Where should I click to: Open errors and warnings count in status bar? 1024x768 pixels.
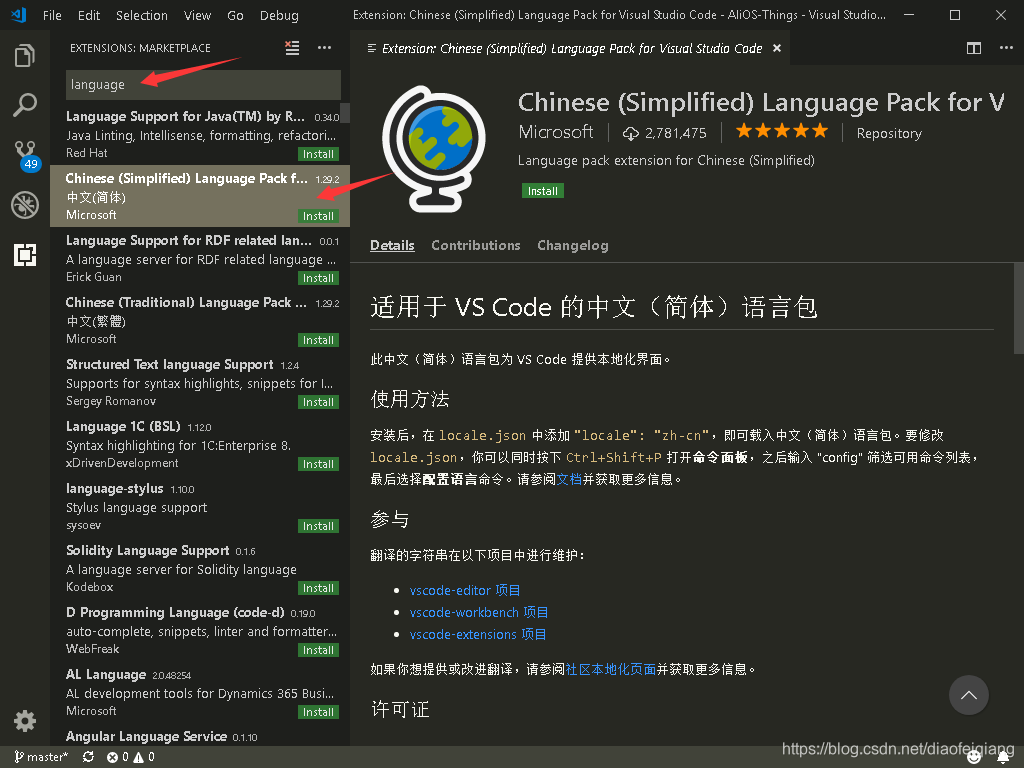(131, 757)
